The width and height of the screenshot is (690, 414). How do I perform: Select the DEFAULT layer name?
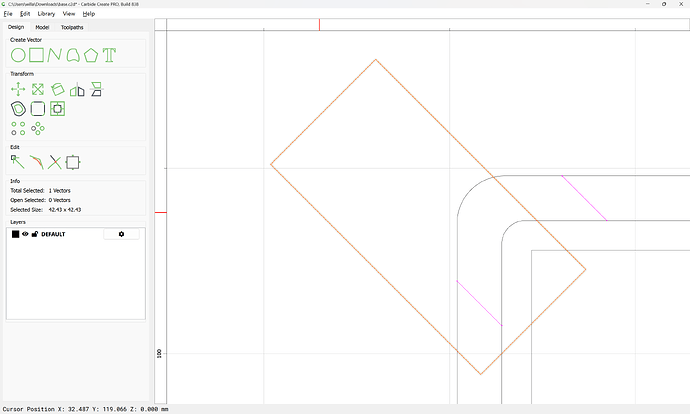pyautogui.click(x=53, y=234)
